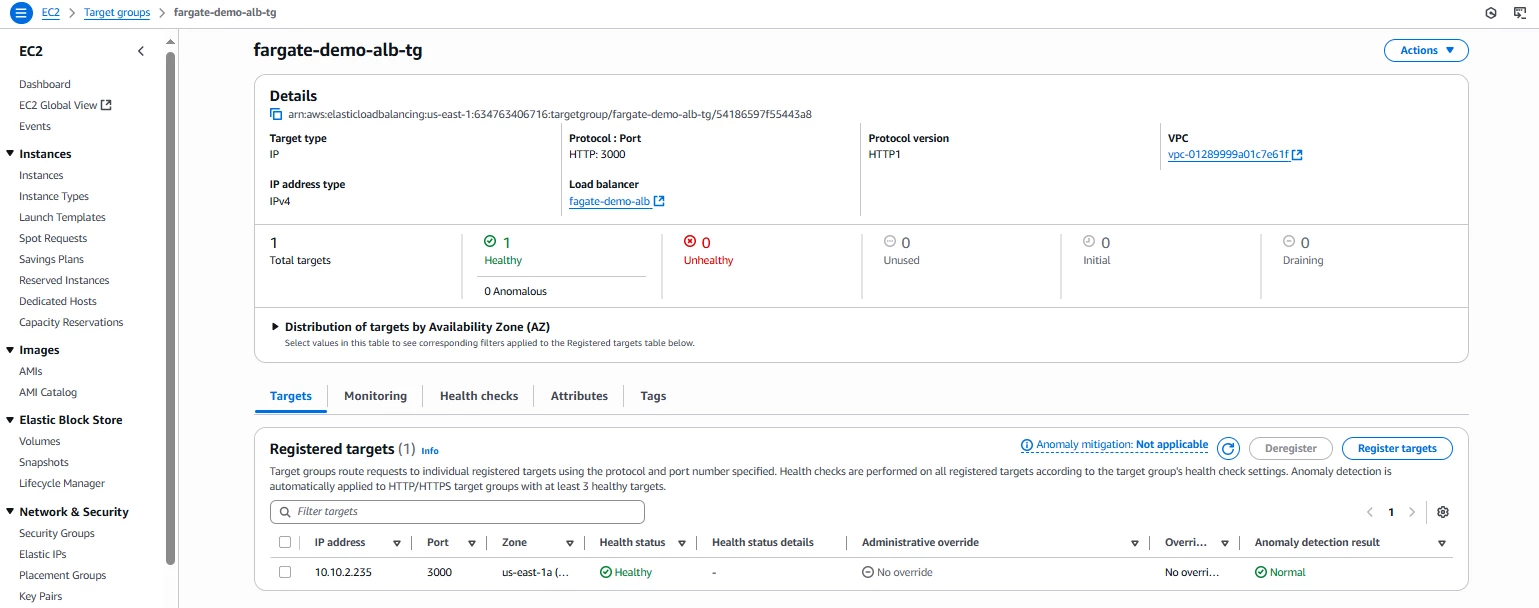Tick the select-all targets header checkbox
Image resolution: width=1539 pixels, height=608 pixels.
pyautogui.click(x=285, y=542)
